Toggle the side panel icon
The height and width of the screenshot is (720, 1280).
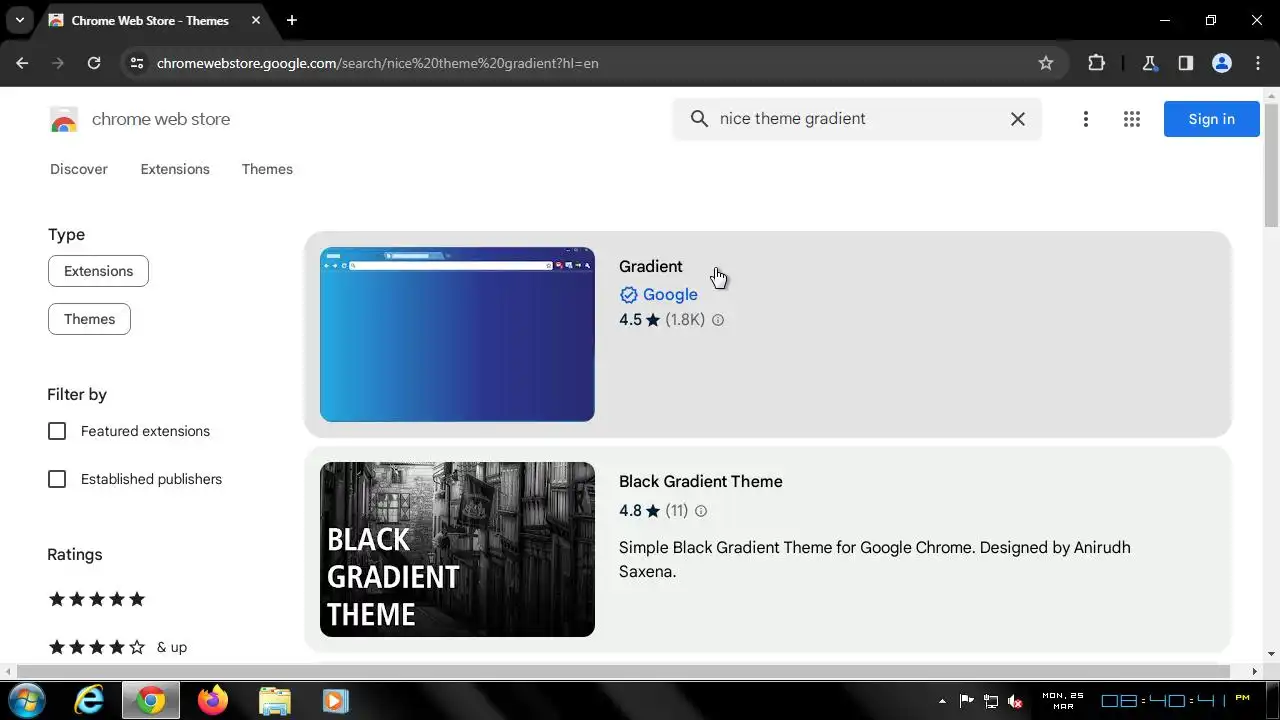[1185, 63]
